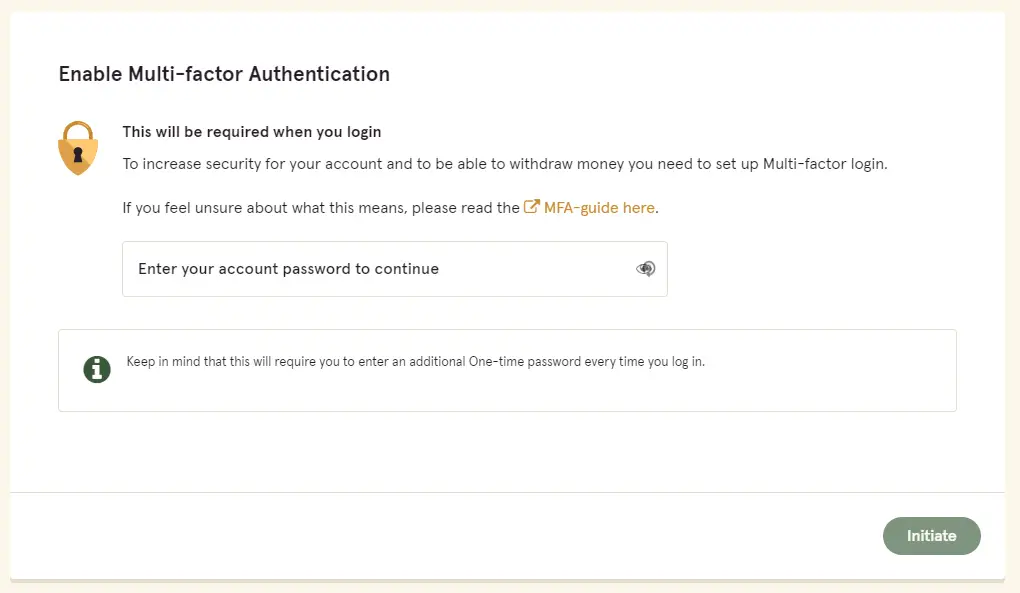Click the "To increase security for your account" paragraph
This screenshot has width=1020, height=593.
(505, 164)
